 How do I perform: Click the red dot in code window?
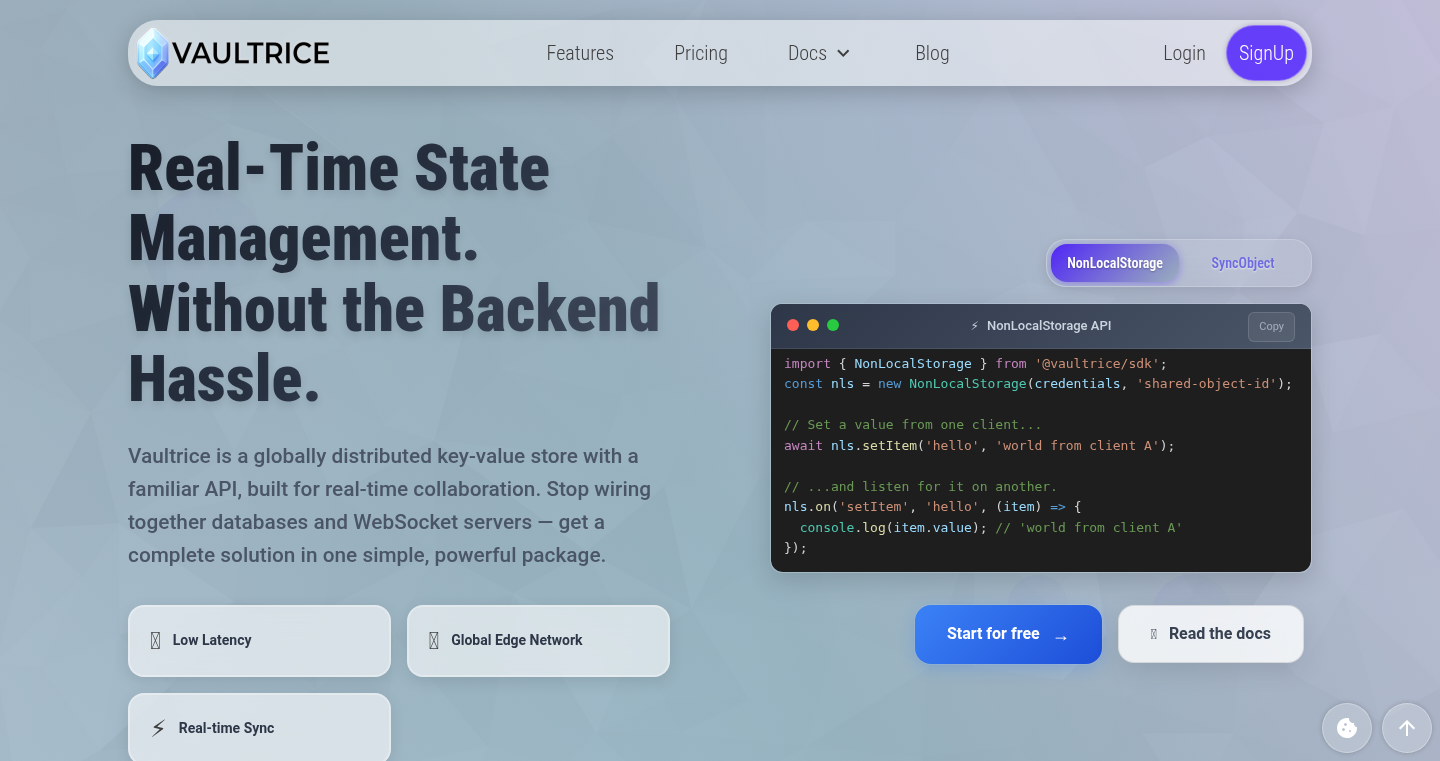click(x=793, y=325)
